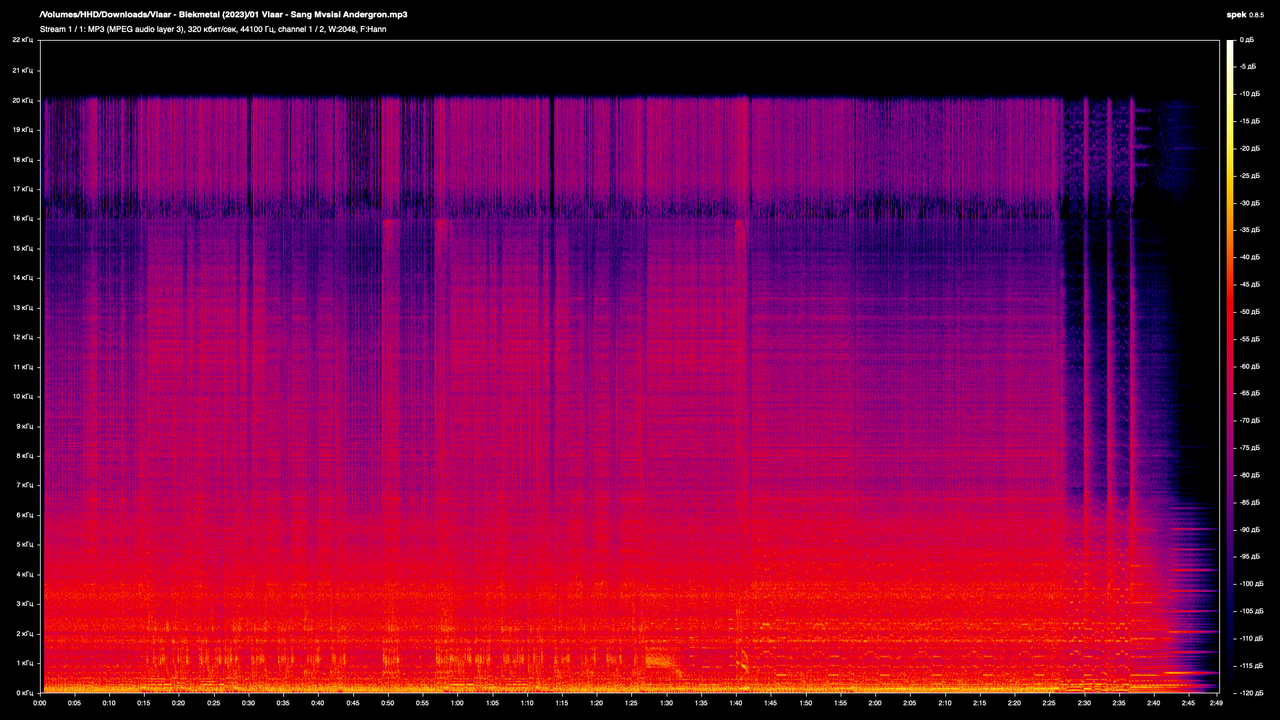Click the 0:00 time axis label

[x=40, y=703]
